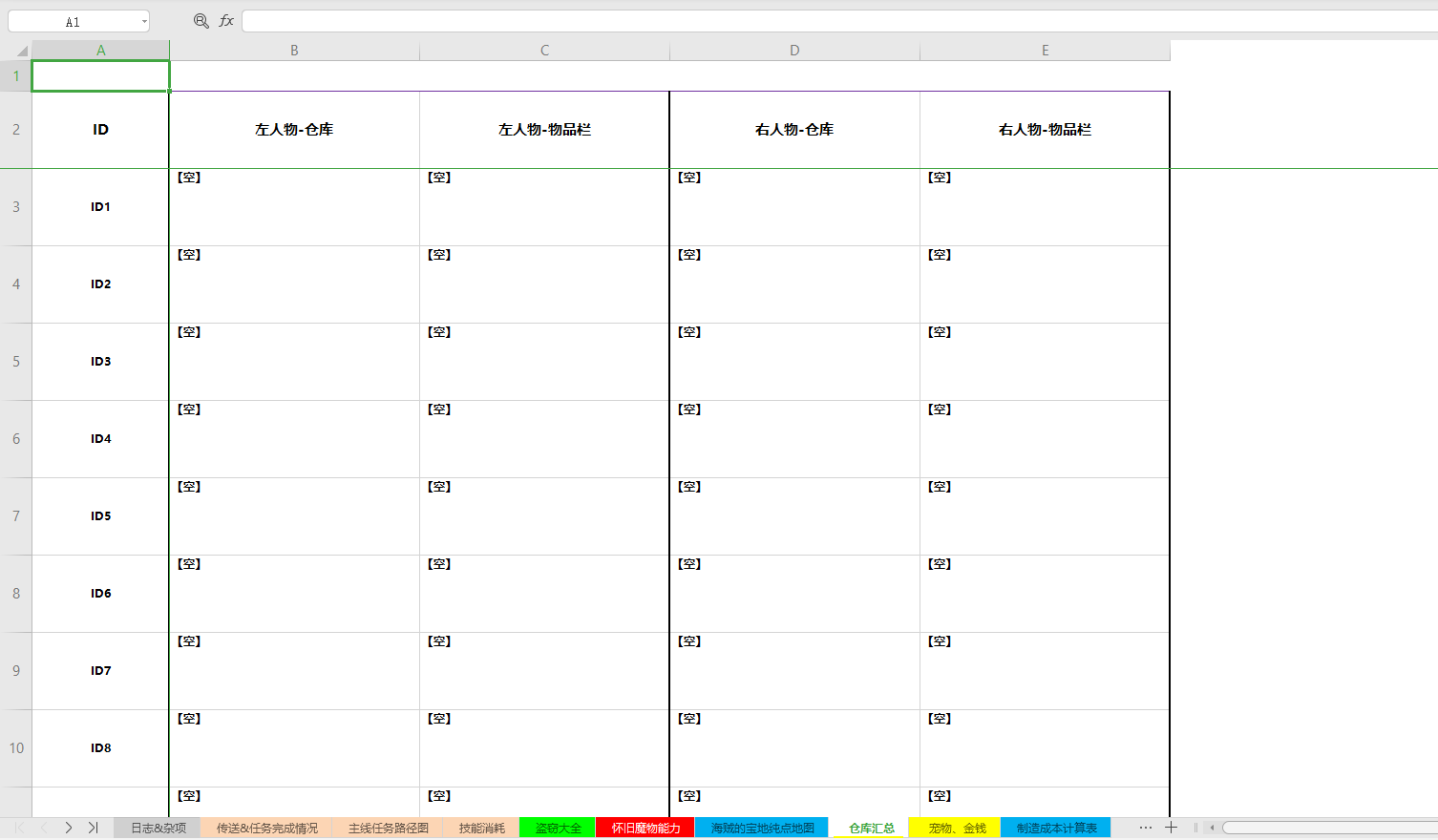Go to last sheet tab arrow
Screen dimensions: 1438x840
pyautogui.click(x=93, y=828)
